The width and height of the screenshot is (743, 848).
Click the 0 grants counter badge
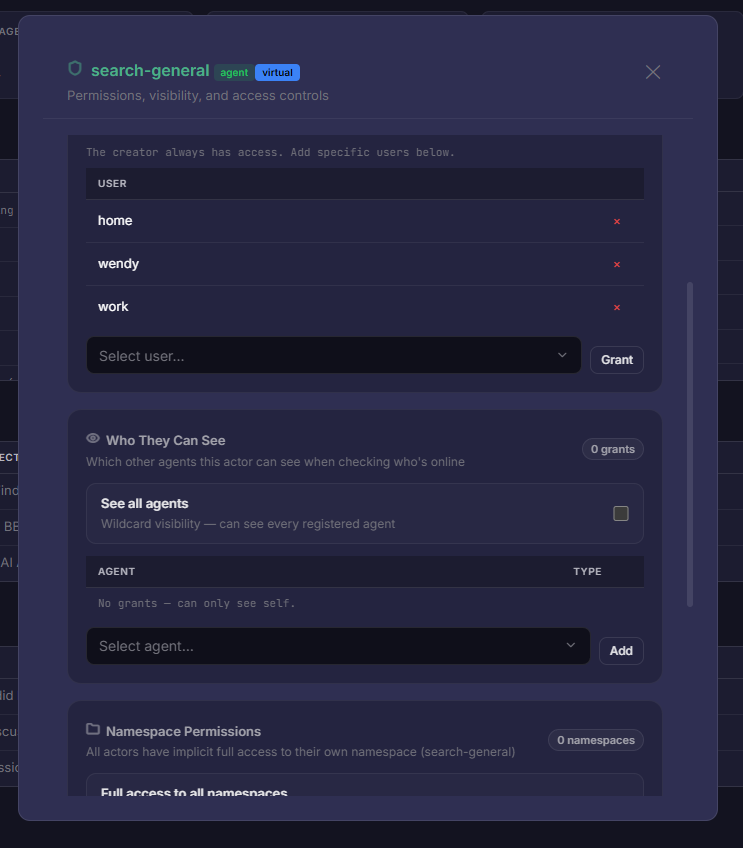[x=612, y=449]
